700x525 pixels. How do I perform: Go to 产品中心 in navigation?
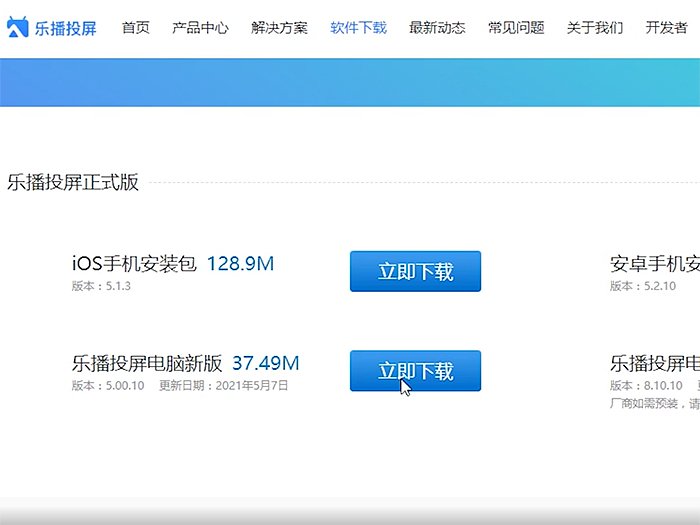(200, 28)
